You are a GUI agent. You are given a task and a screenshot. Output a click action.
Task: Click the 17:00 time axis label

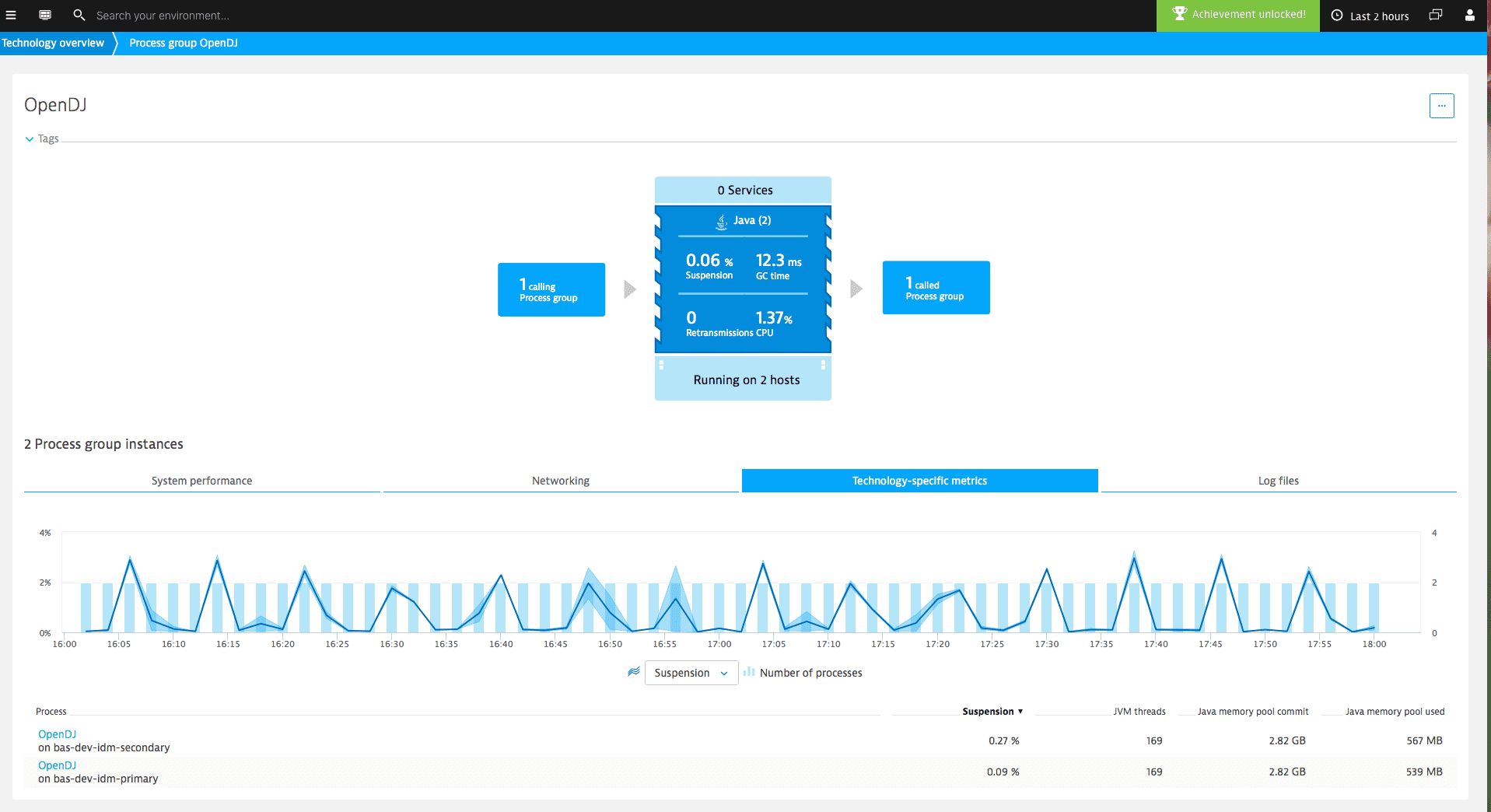(x=719, y=644)
